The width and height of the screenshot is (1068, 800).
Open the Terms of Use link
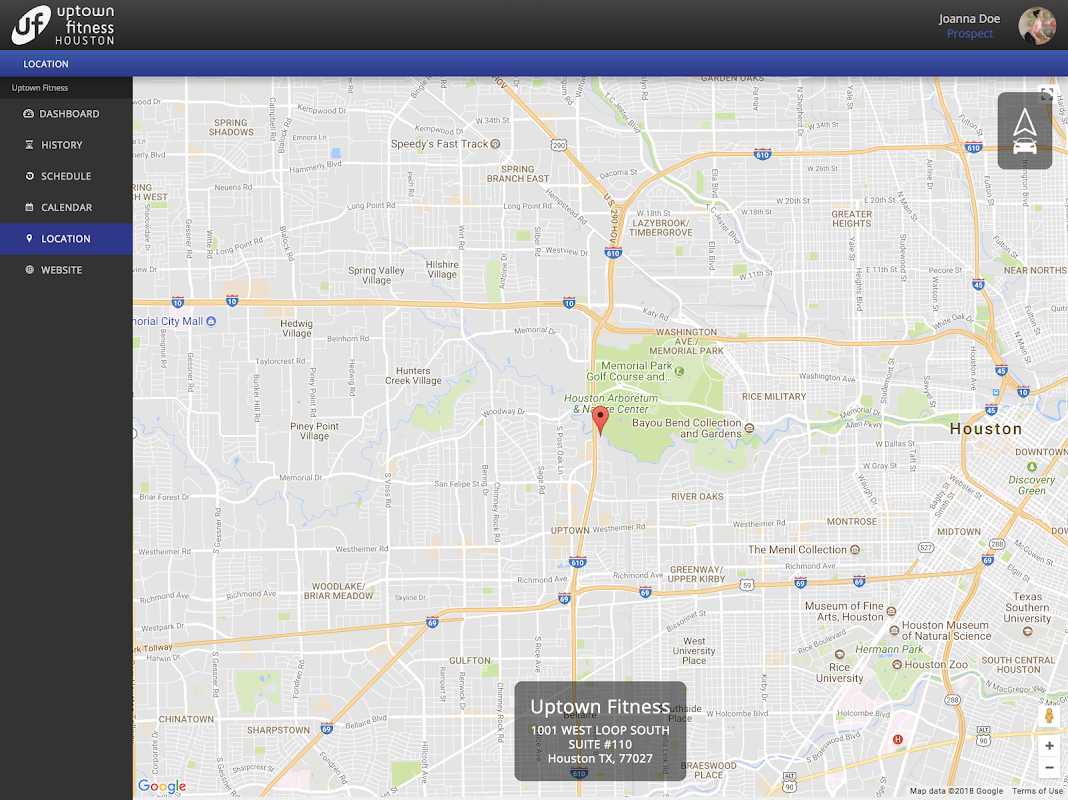coord(1037,791)
